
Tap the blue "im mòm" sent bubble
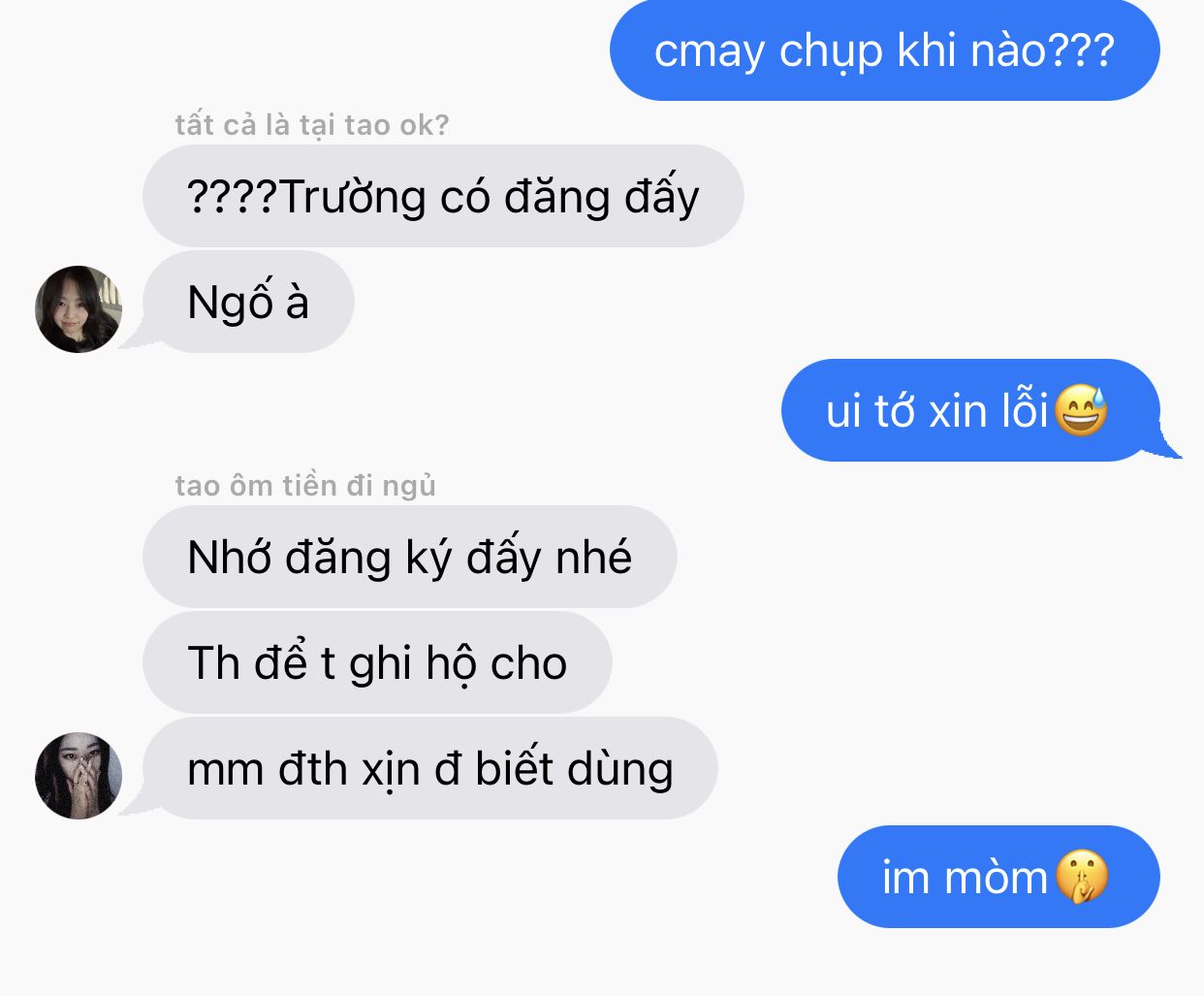coord(998,877)
